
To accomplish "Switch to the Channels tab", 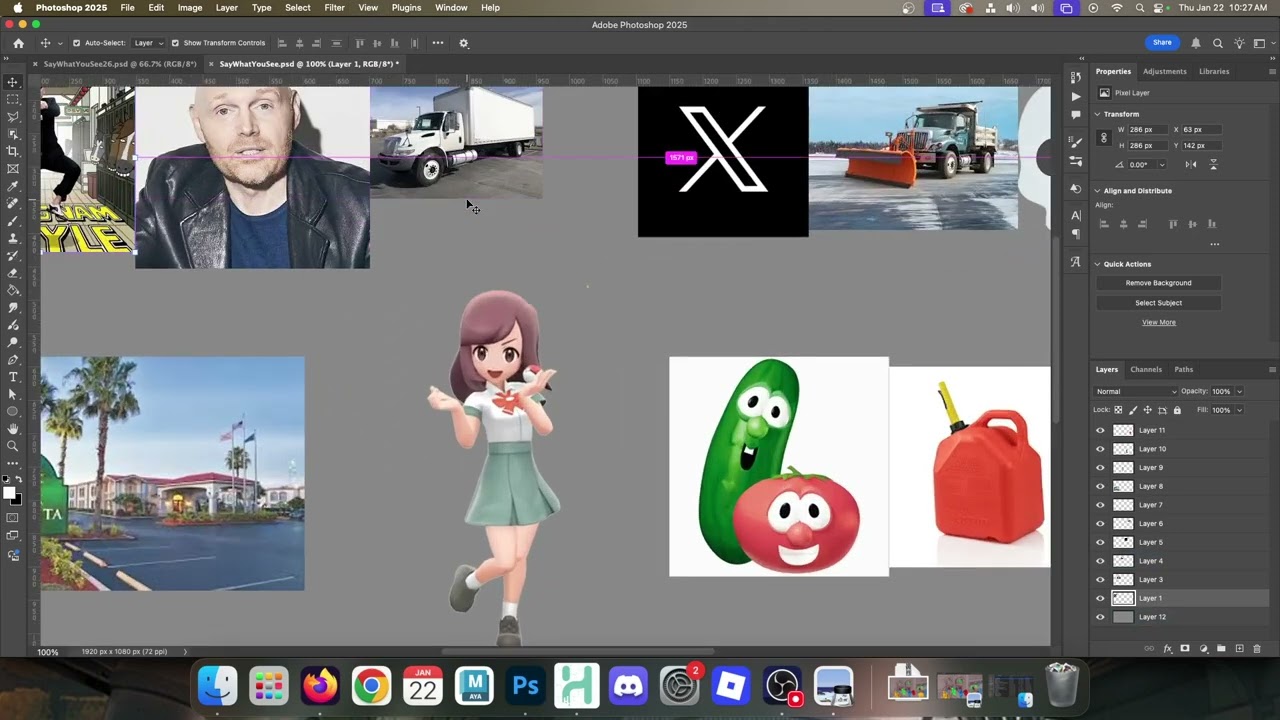I will click(x=1146, y=369).
